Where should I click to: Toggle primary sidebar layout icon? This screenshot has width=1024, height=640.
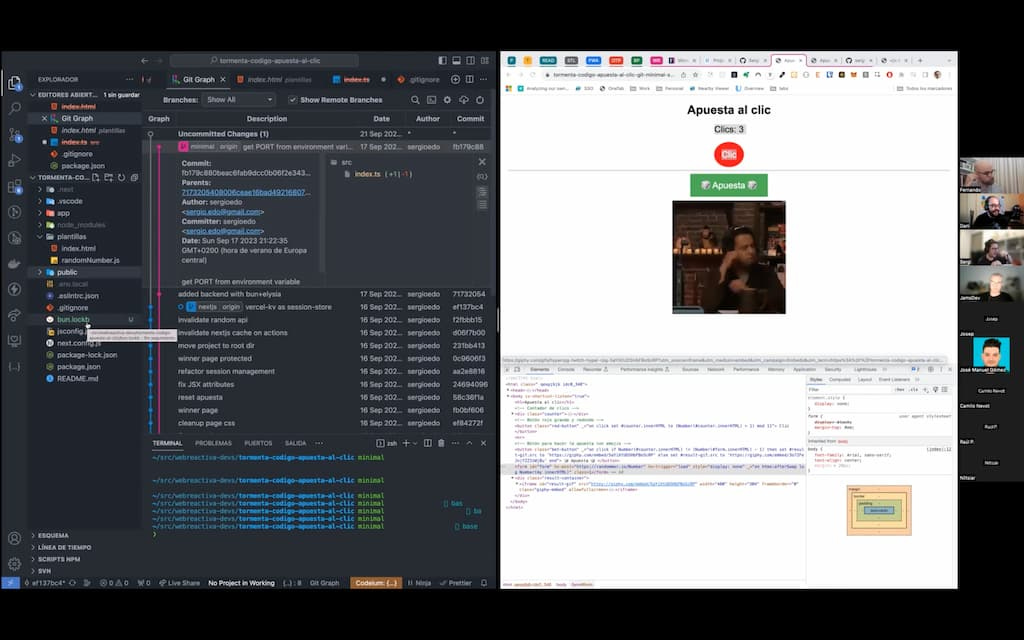coord(443,60)
